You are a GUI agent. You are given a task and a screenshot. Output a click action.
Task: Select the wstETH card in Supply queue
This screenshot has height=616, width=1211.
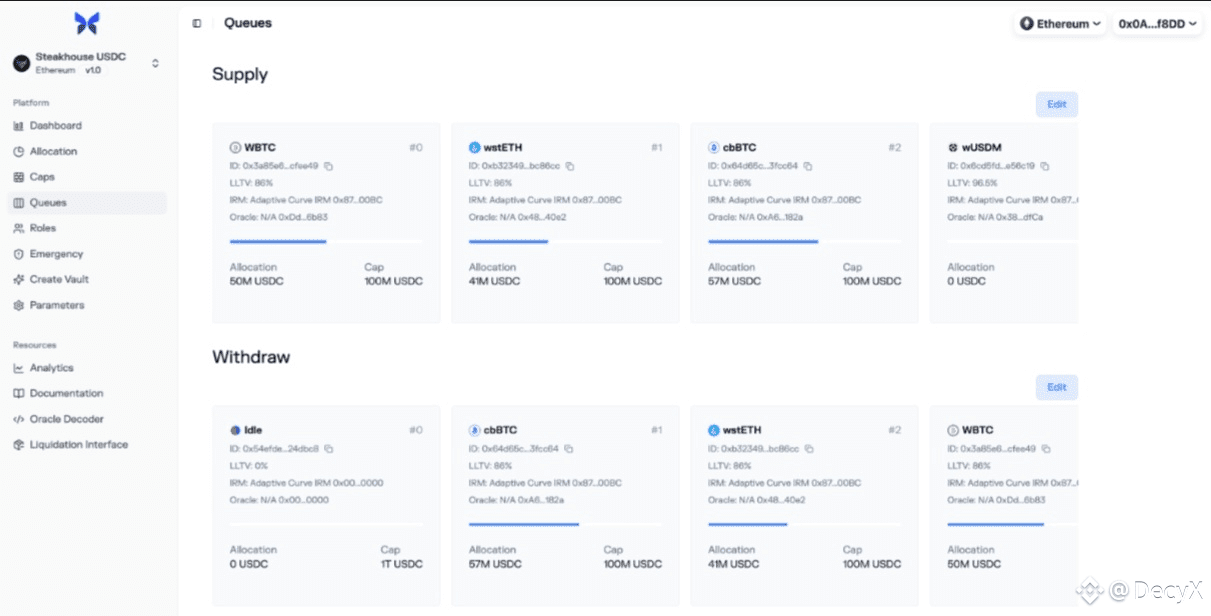coord(565,222)
